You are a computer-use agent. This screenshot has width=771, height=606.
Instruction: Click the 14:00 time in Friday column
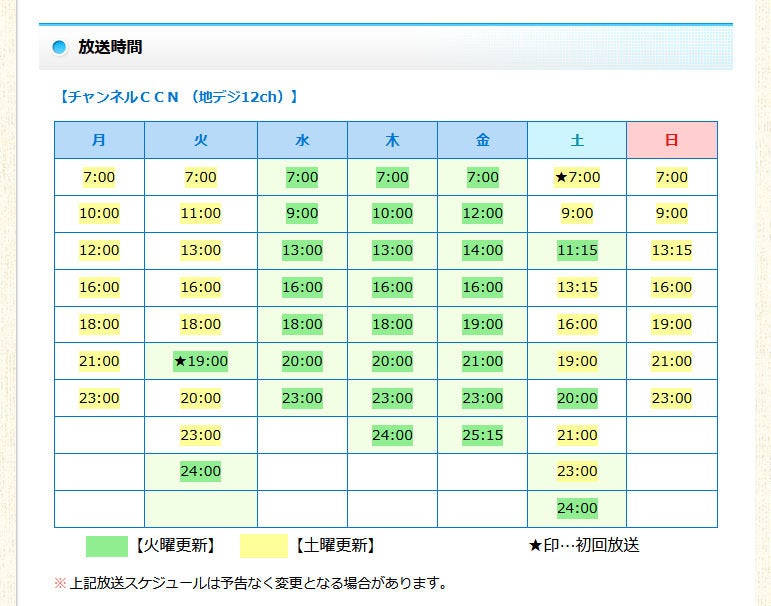tap(482, 250)
